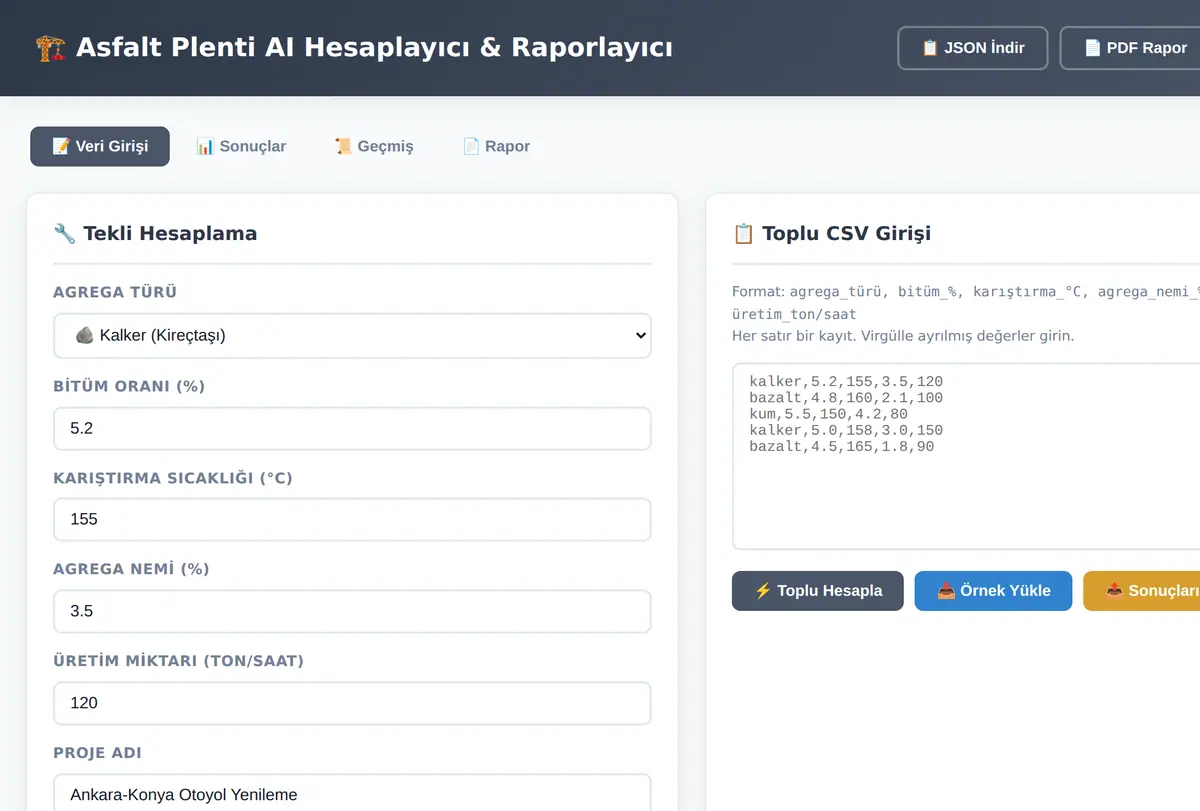Open the Sonuçlar tab

tap(241, 146)
